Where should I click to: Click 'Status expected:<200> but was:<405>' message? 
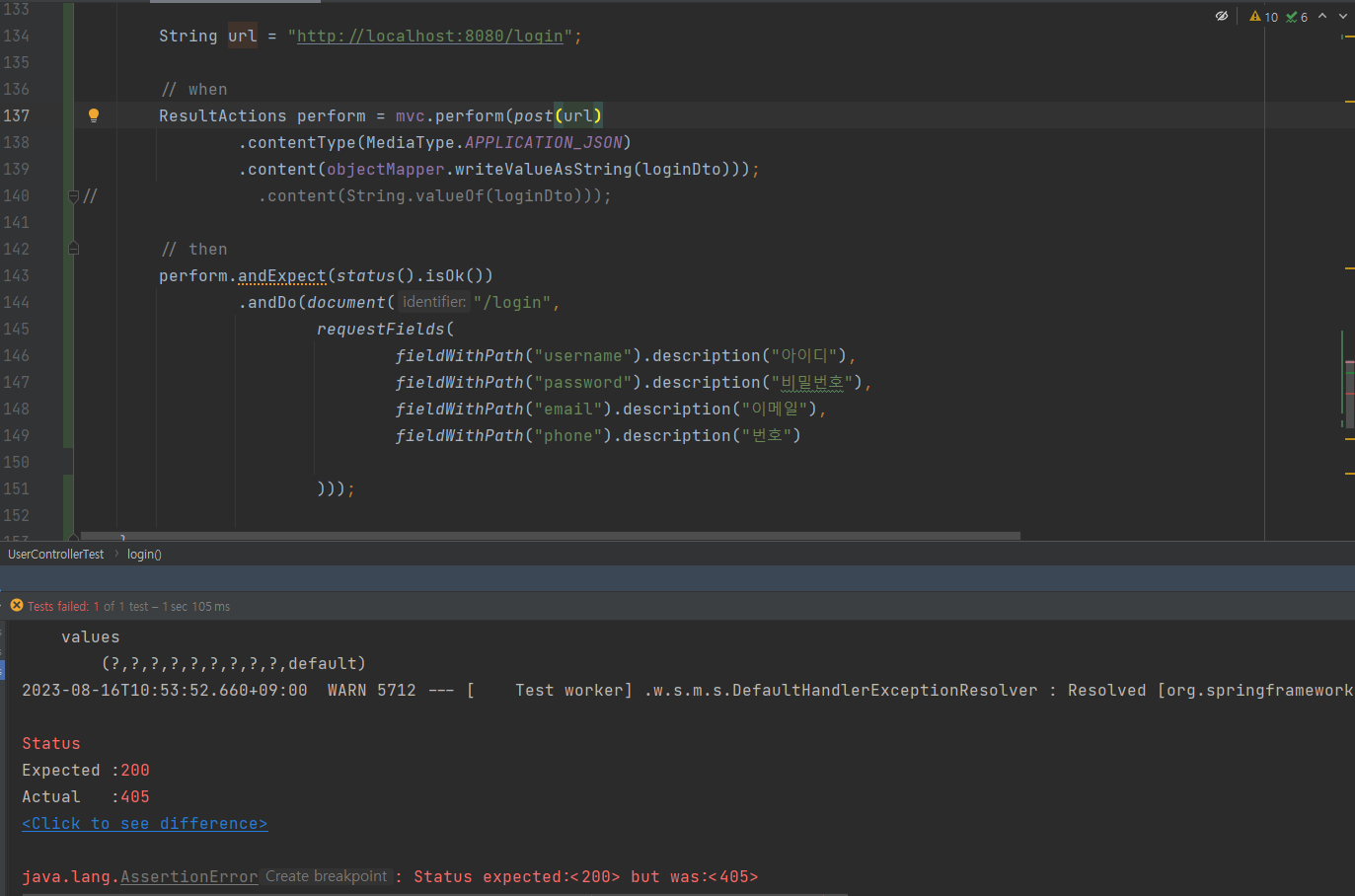coord(586,877)
